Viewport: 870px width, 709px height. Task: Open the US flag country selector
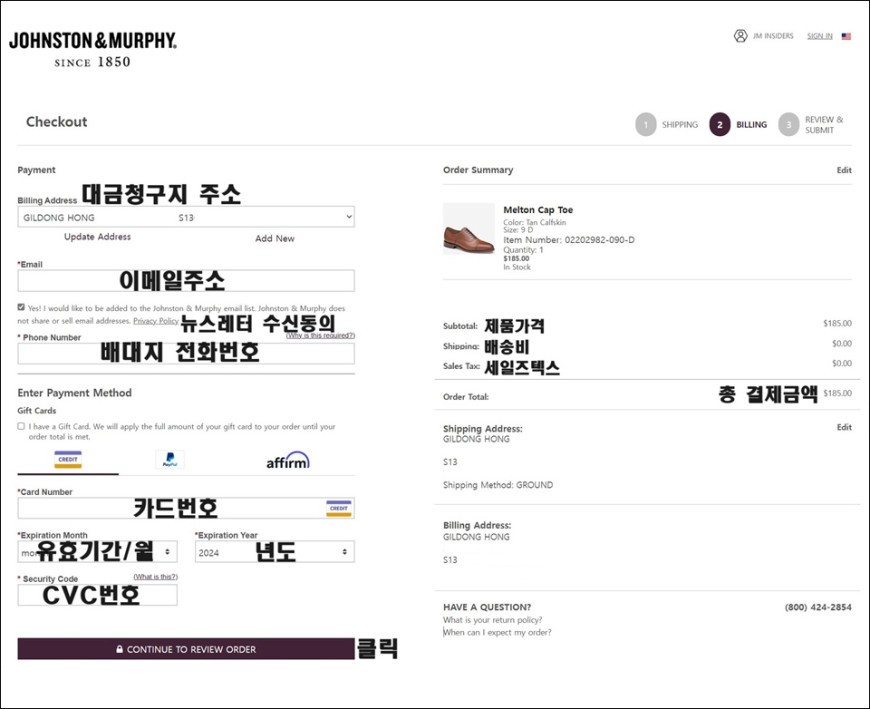click(x=846, y=37)
